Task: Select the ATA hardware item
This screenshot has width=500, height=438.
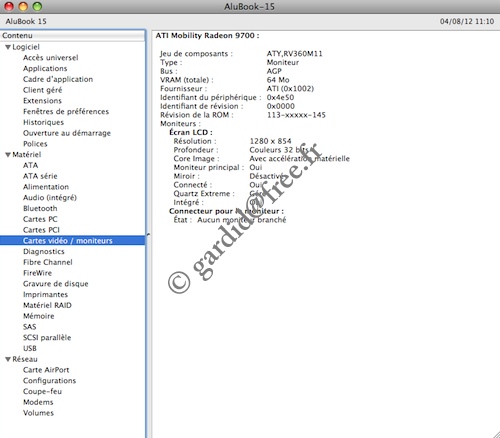Action: 30,165
